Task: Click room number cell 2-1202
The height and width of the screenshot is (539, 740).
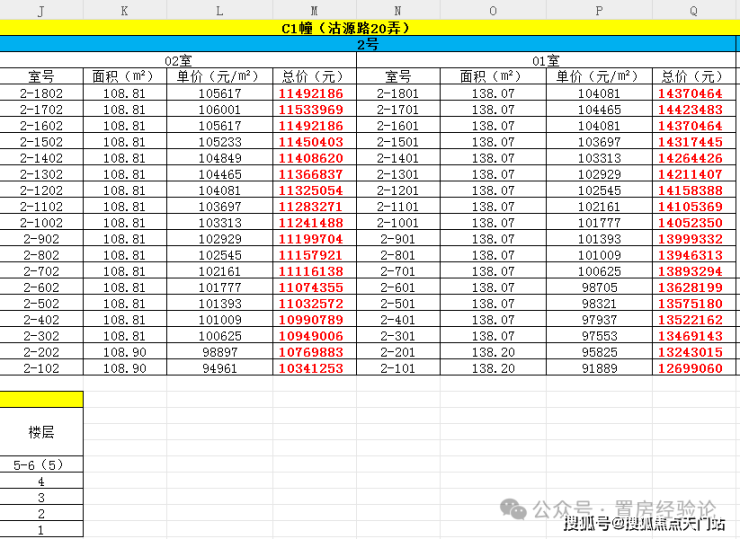Action: (42, 190)
